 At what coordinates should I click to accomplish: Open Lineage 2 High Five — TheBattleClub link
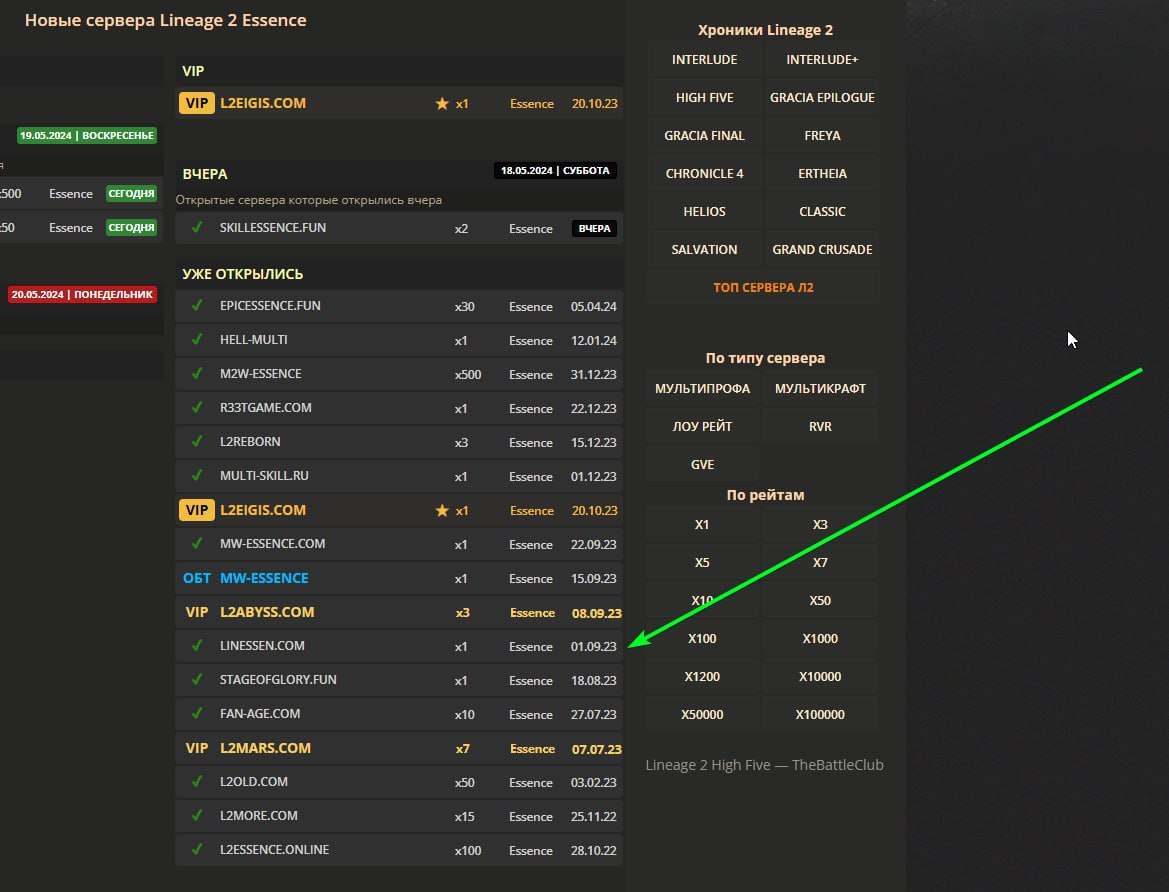point(764,765)
